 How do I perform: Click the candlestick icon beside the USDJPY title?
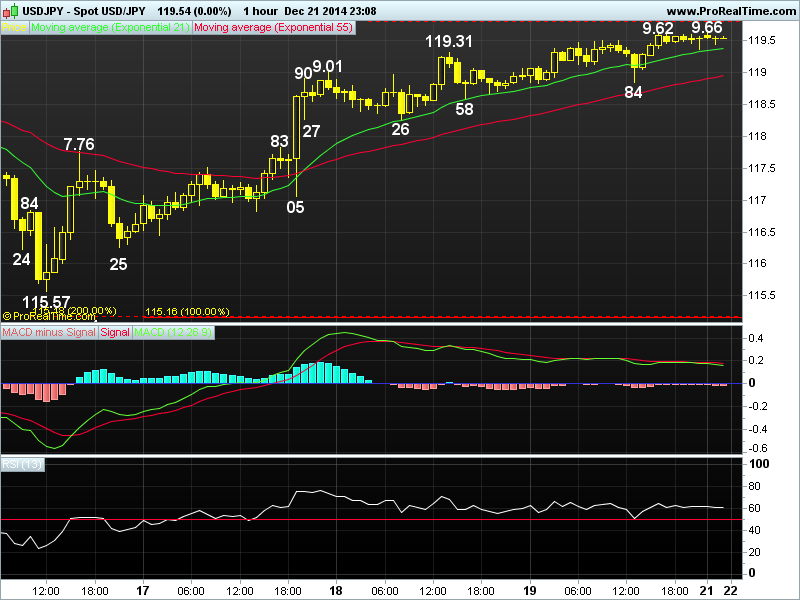tap(11, 10)
